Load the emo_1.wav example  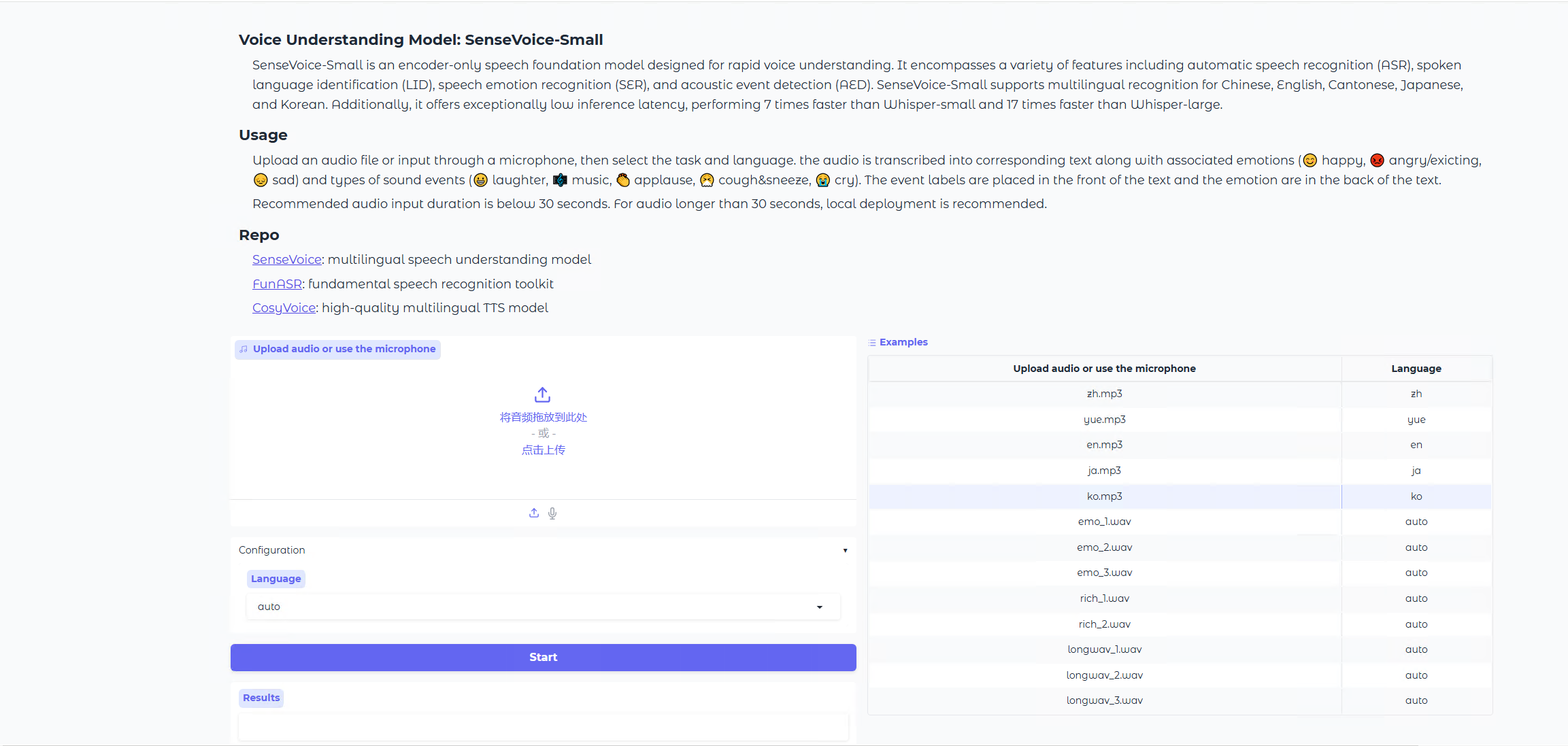pos(1104,522)
